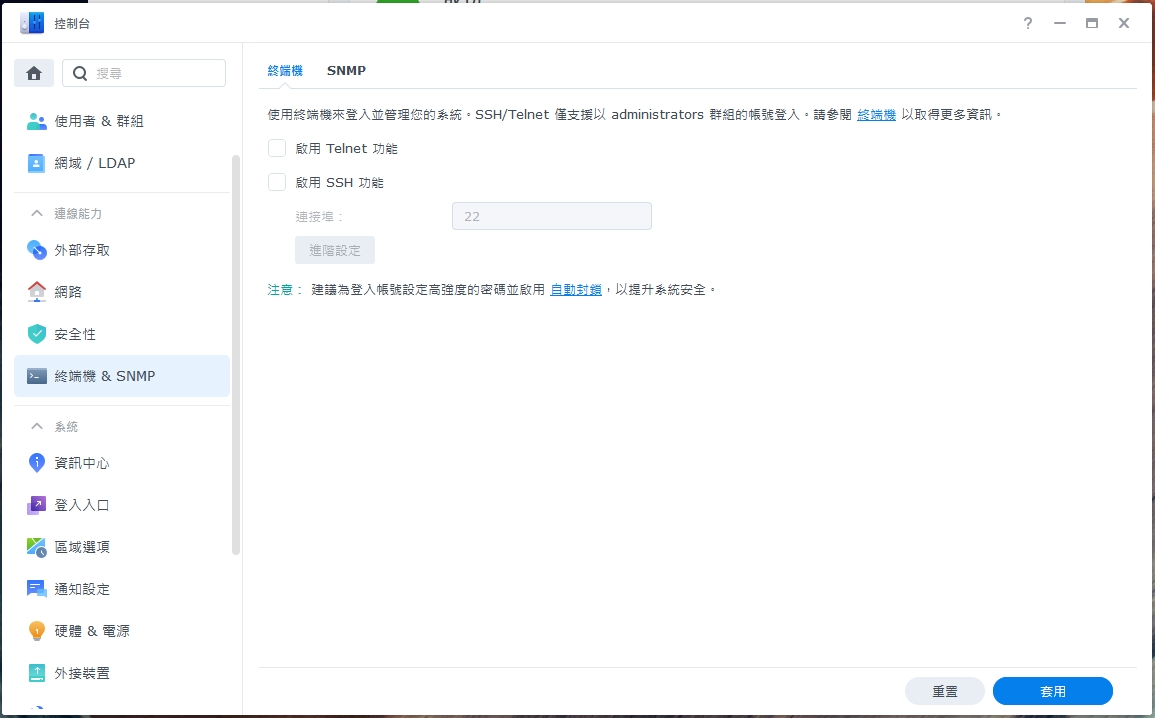Image resolution: width=1155 pixels, height=718 pixels.
Task: Collapse the 連線能力 section
Action: pyautogui.click(x=36, y=213)
